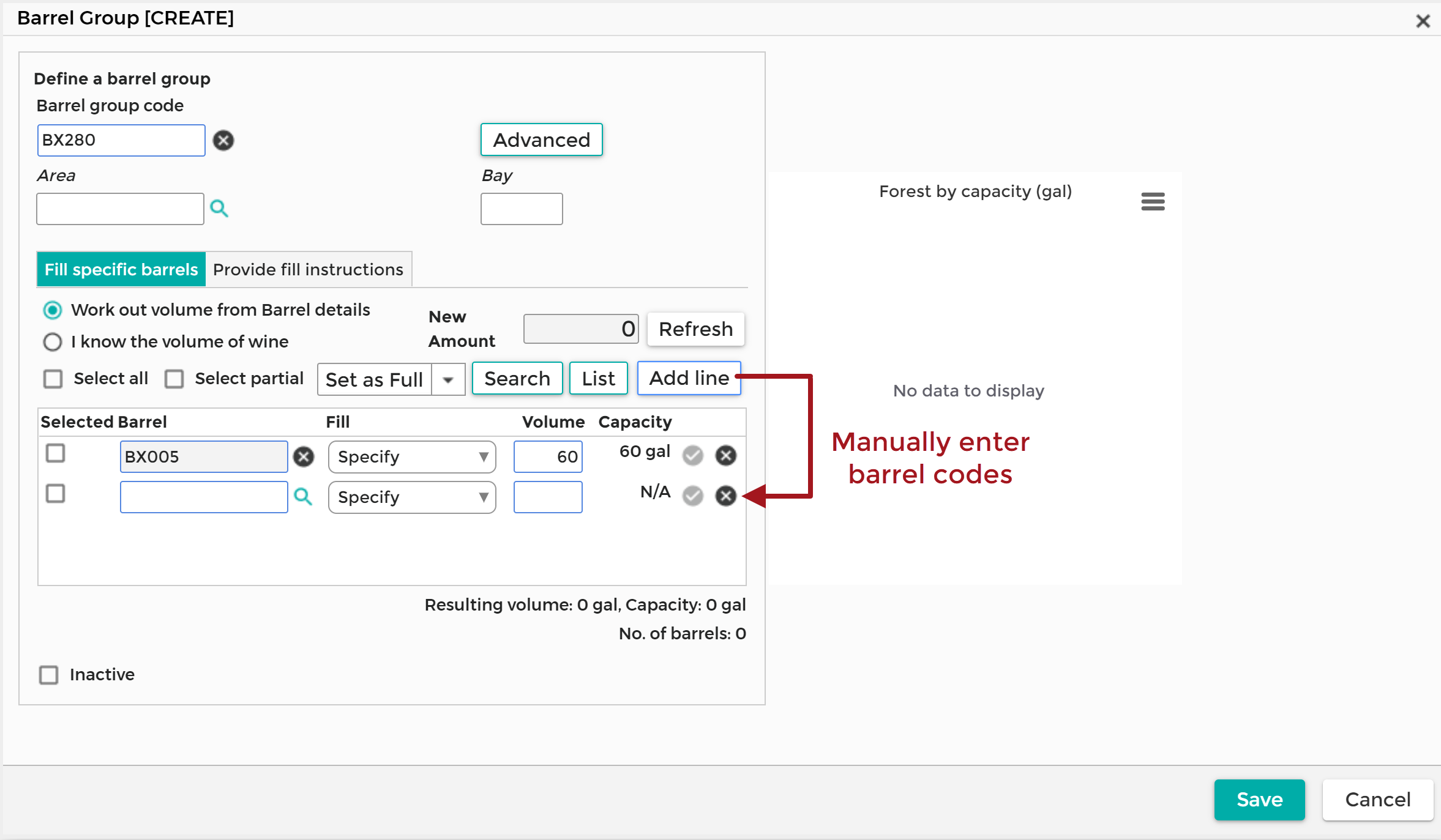Focus the empty Volume field
1441x840 pixels.
coord(548,497)
